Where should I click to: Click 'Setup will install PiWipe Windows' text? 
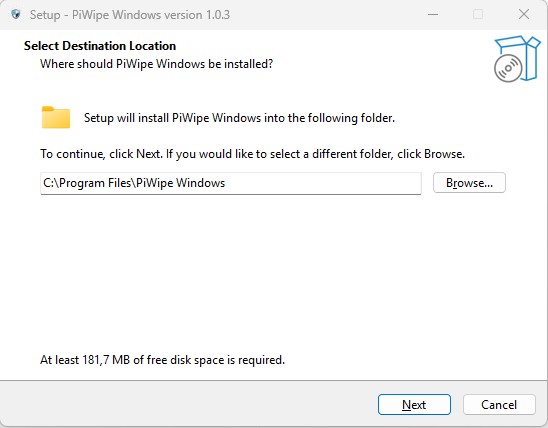pyautogui.click(x=239, y=118)
